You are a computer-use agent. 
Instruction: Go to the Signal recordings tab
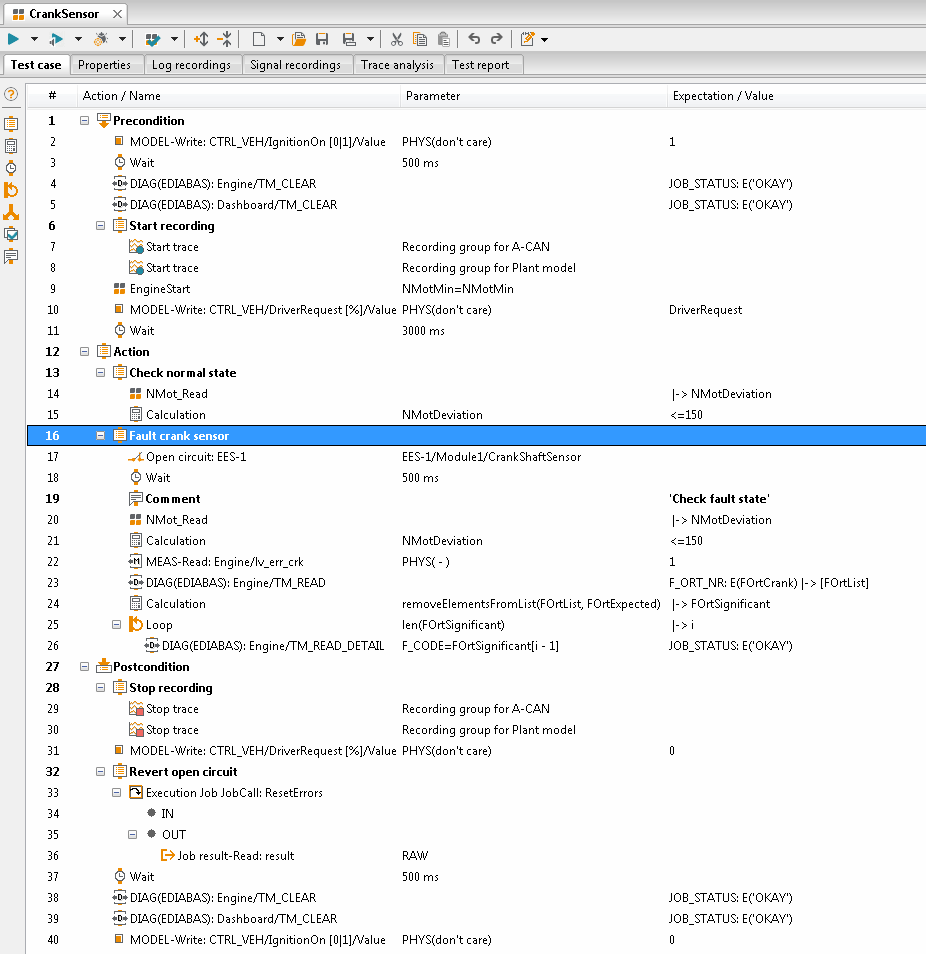(x=296, y=65)
